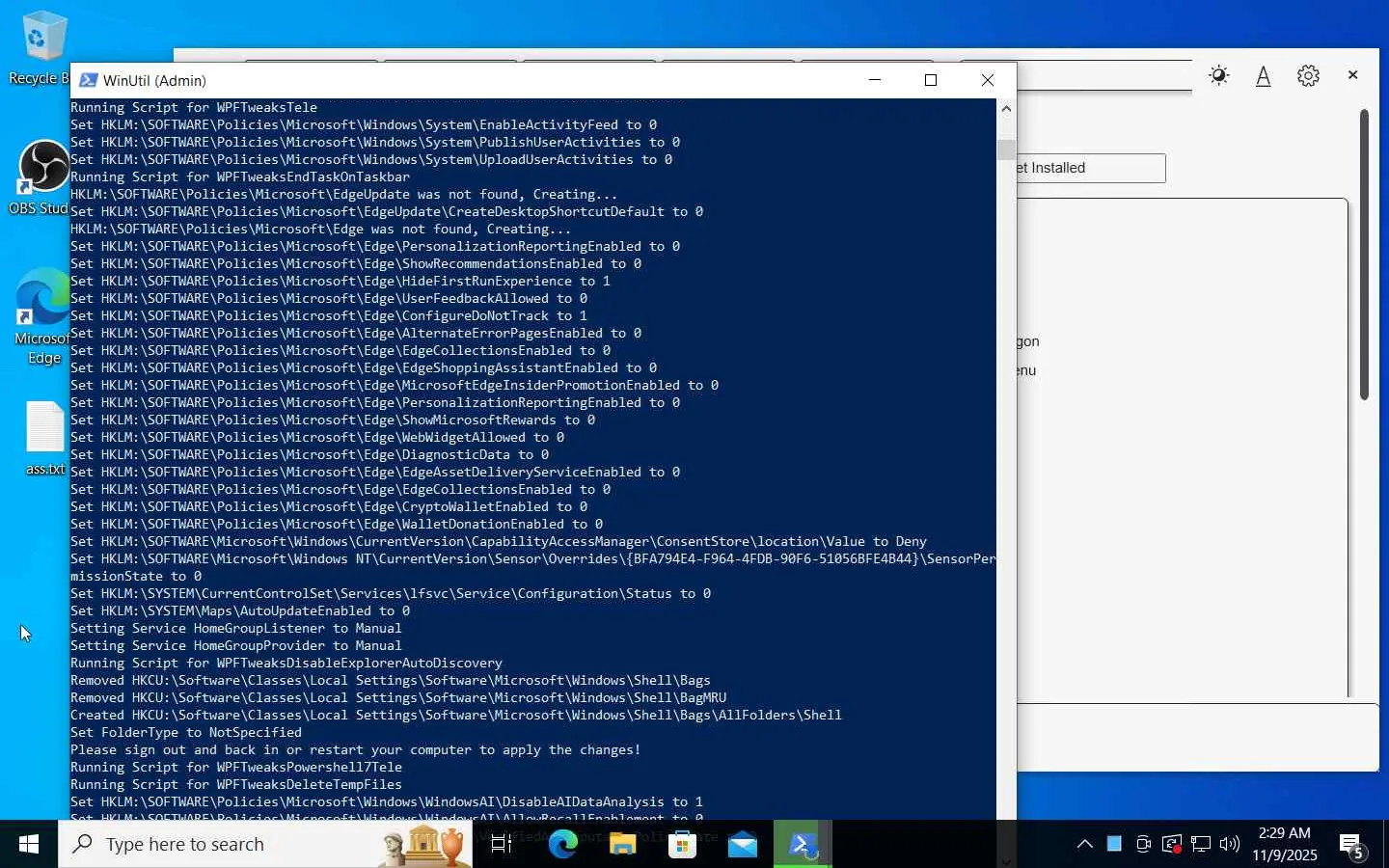This screenshot has width=1389, height=868.
Task: Click the 'Please sign out and back in' message
Action: (356, 749)
